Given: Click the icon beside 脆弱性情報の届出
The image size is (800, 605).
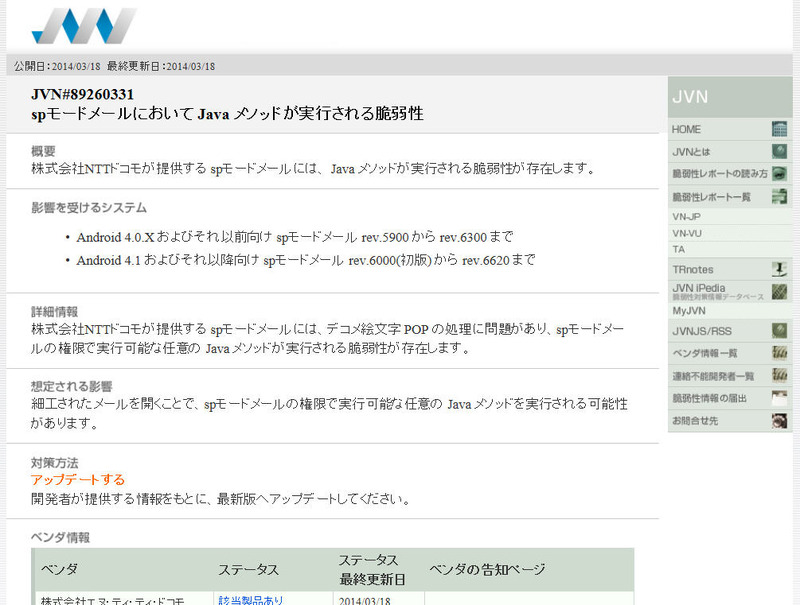Looking at the screenshot, I should pyautogui.click(x=779, y=398).
